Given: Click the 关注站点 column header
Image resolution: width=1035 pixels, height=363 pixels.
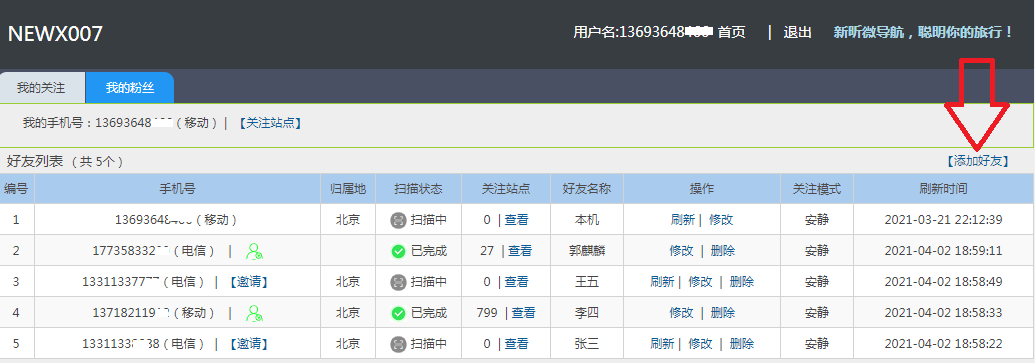Looking at the screenshot, I should pos(506,189).
